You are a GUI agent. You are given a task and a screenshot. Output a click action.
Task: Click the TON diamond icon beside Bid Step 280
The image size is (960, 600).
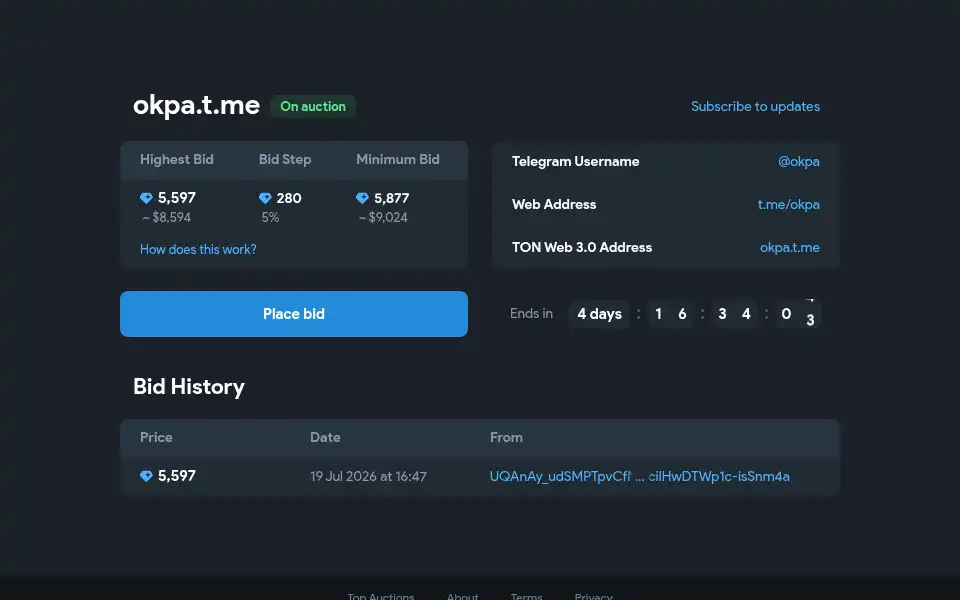coord(265,198)
